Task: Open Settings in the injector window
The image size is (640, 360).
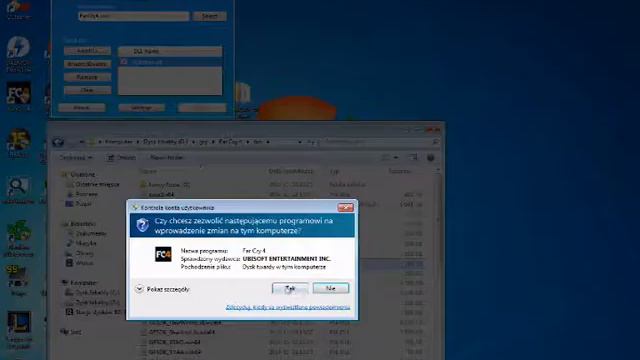Action: [x=142, y=107]
